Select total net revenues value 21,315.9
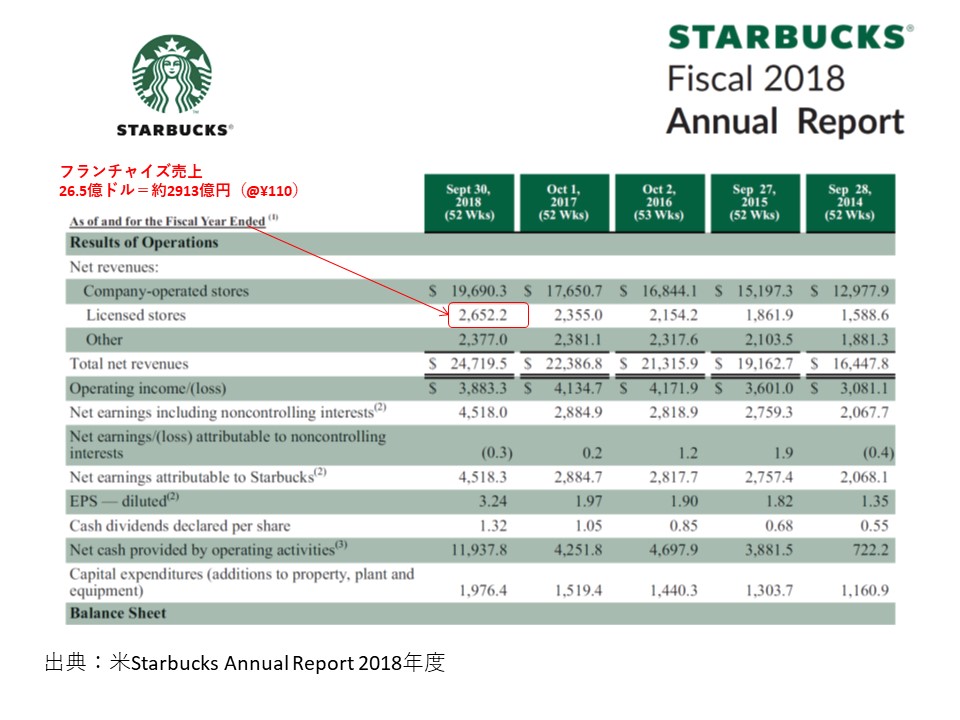This screenshot has height=720, width=960. pos(670,364)
